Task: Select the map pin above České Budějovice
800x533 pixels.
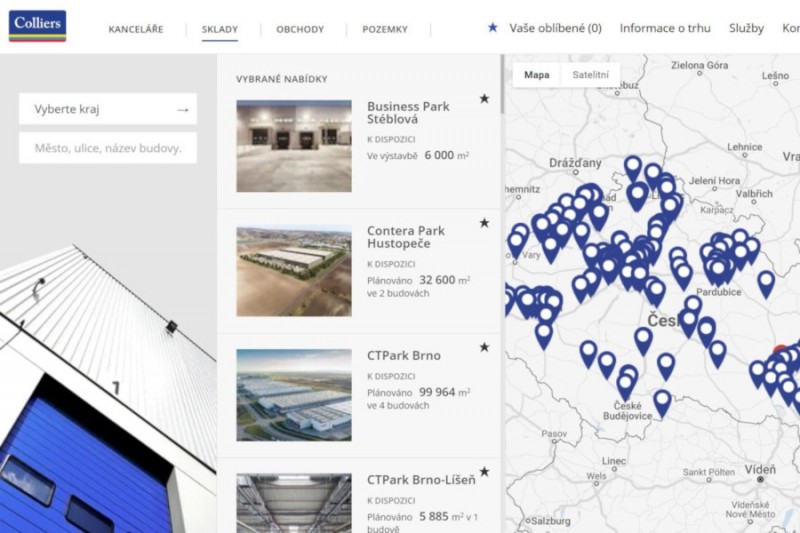Action: tap(626, 386)
